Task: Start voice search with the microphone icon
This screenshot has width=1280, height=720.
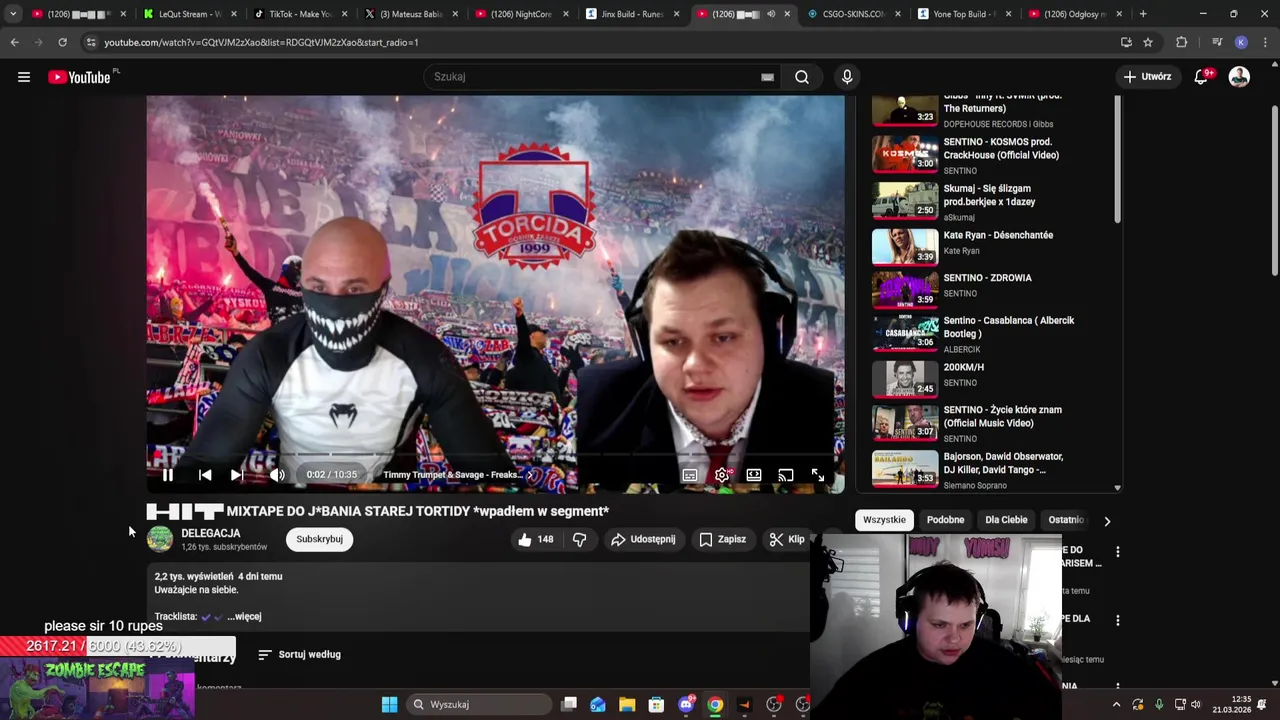Action: pyautogui.click(x=847, y=77)
